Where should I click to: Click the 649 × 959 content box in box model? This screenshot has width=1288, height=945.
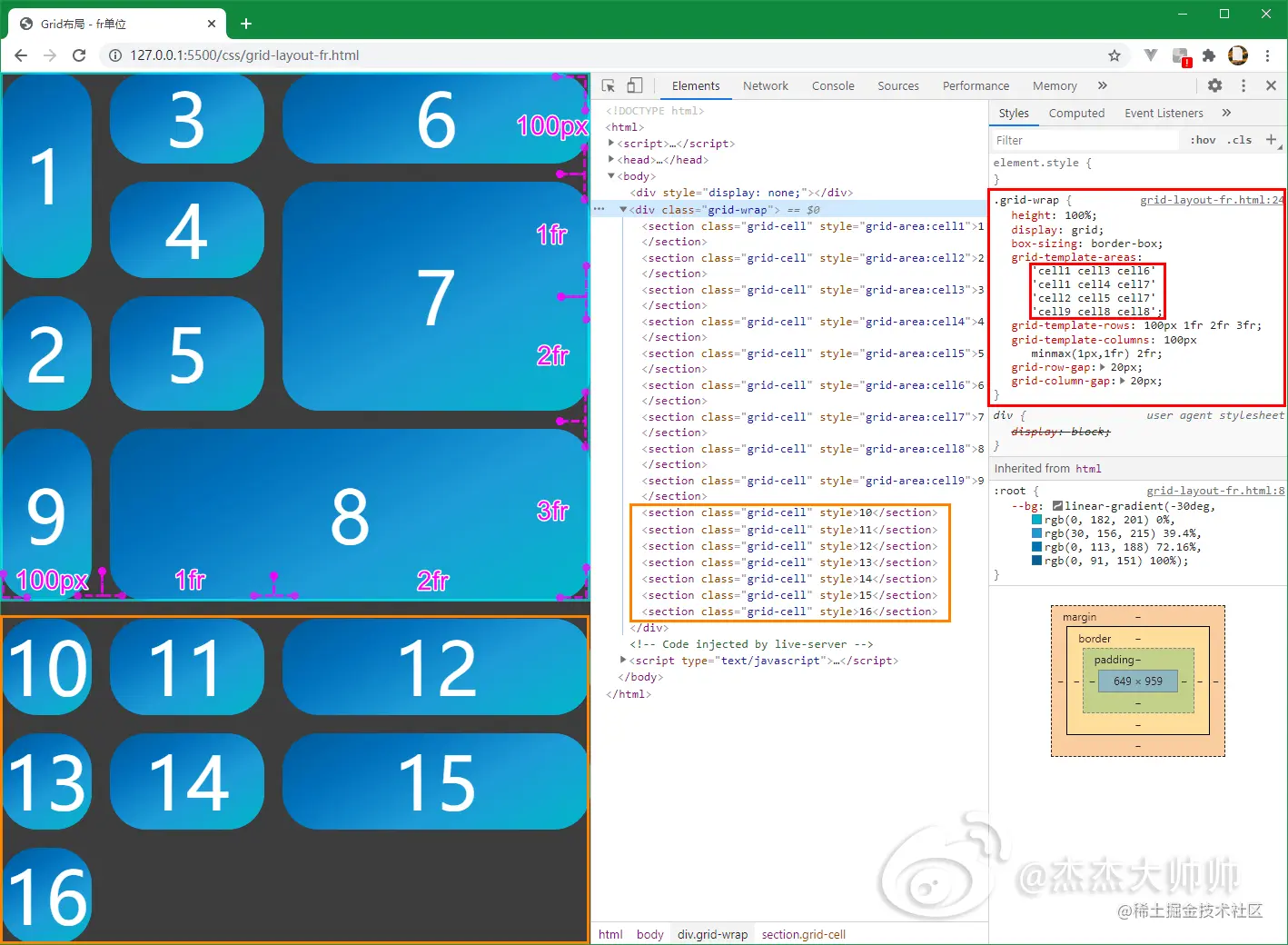tap(1138, 681)
